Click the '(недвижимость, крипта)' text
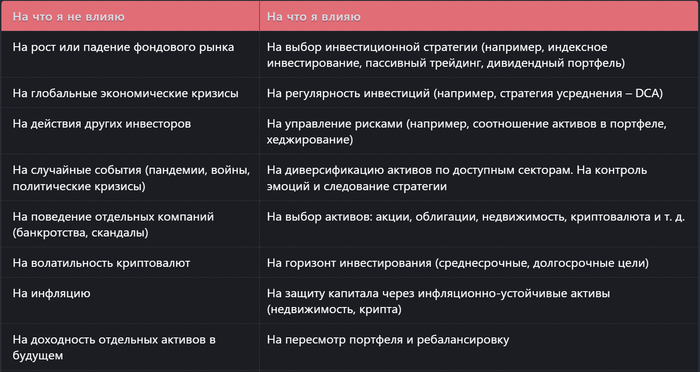This screenshot has height=372, width=700. coord(334,309)
